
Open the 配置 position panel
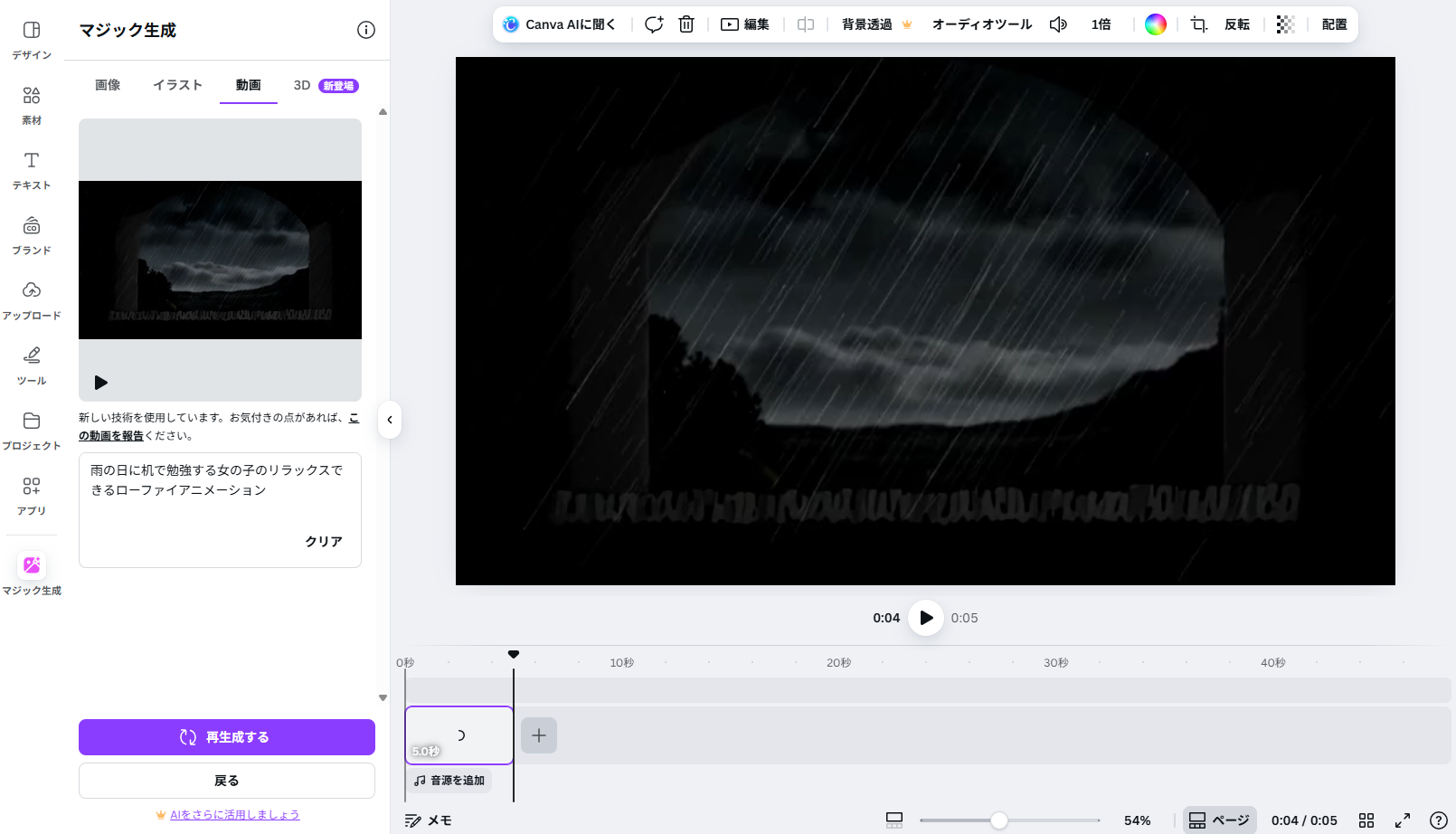[x=1334, y=24]
